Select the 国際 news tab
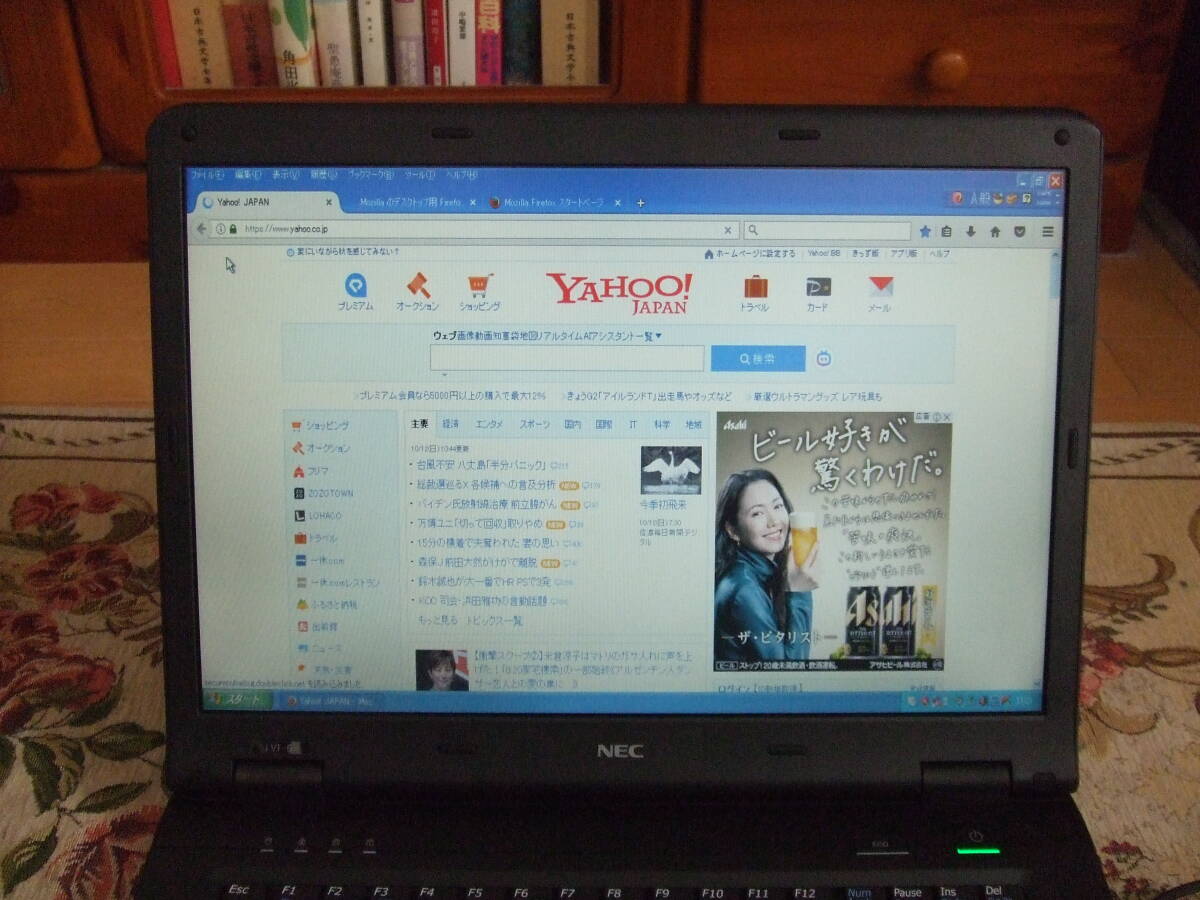1200x900 pixels. [x=604, y=424]
